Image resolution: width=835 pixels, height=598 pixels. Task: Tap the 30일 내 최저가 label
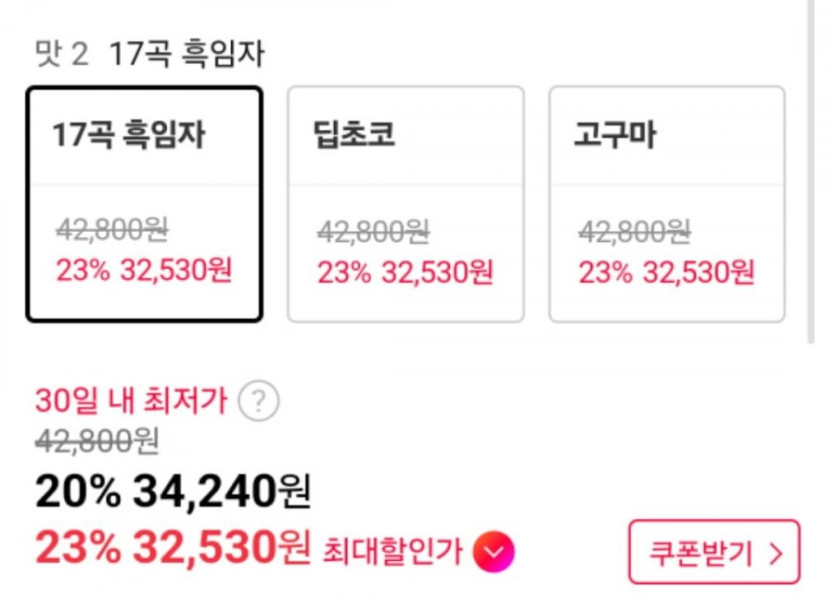(131, 402)
